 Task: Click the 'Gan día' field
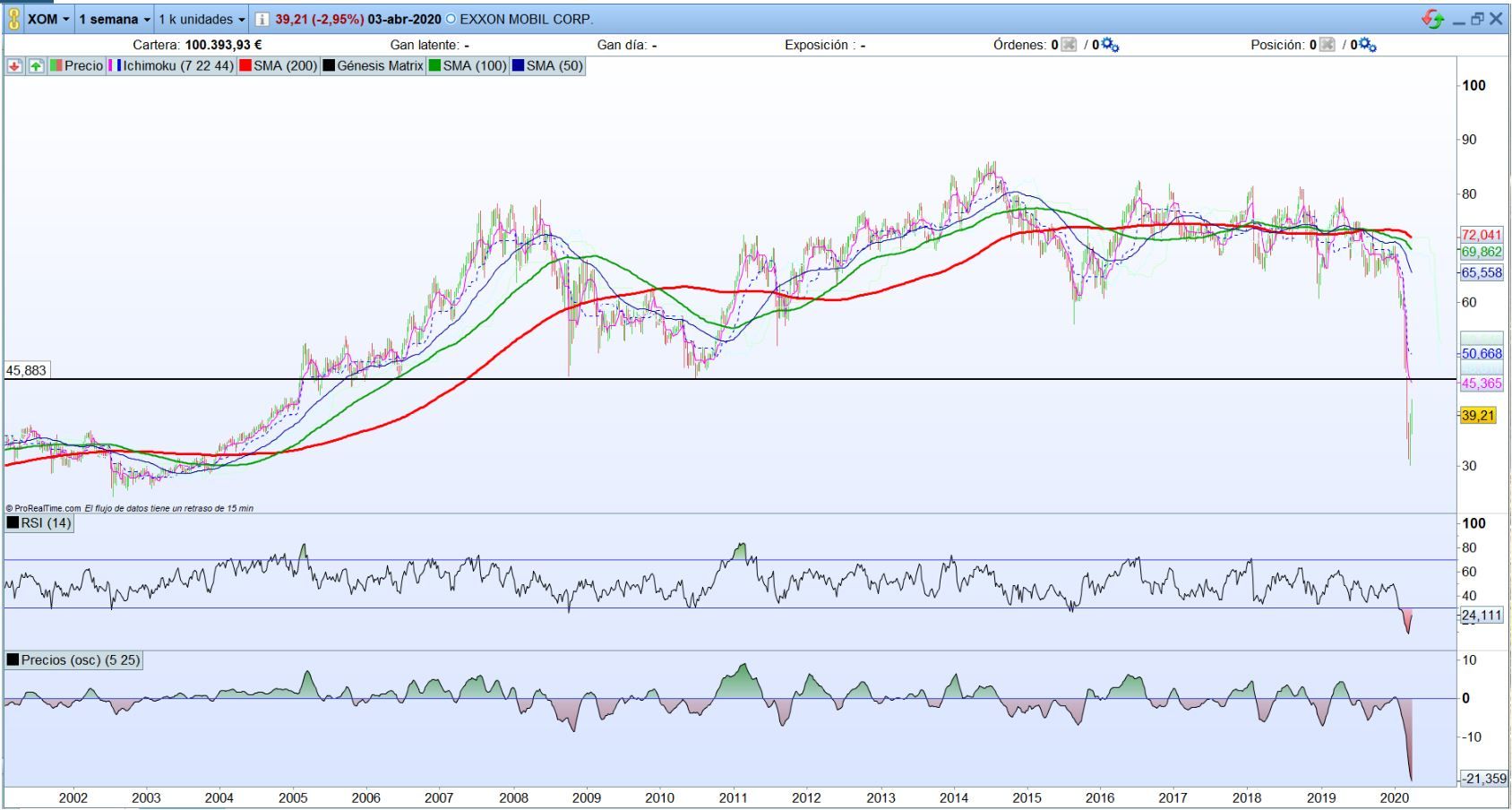(x=627, y=45)
